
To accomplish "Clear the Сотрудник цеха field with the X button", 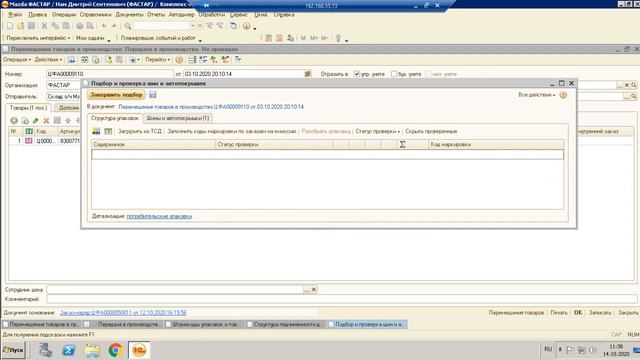I will pyautogui.click(x=314, y=289).
